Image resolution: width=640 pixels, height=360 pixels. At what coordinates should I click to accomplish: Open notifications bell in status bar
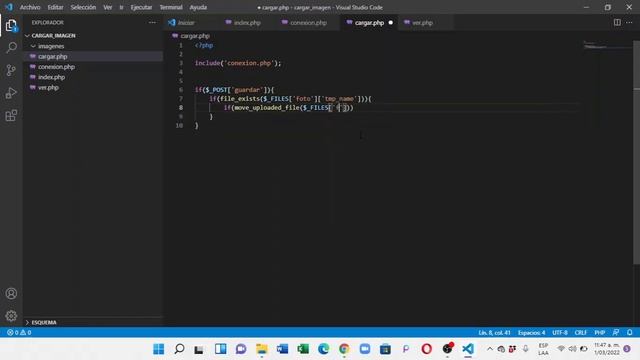pos(630,333)
